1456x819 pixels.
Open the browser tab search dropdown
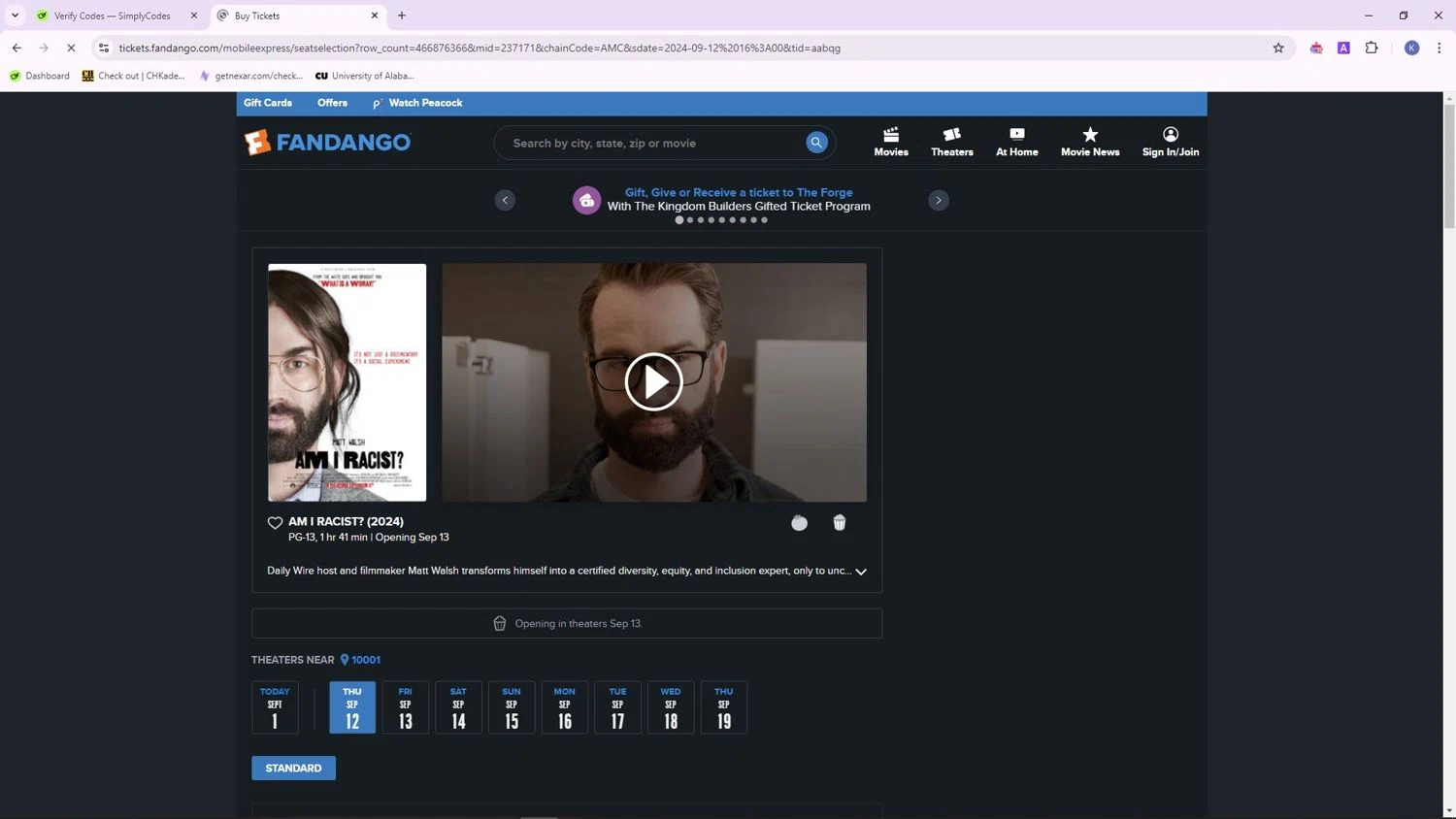15,16
